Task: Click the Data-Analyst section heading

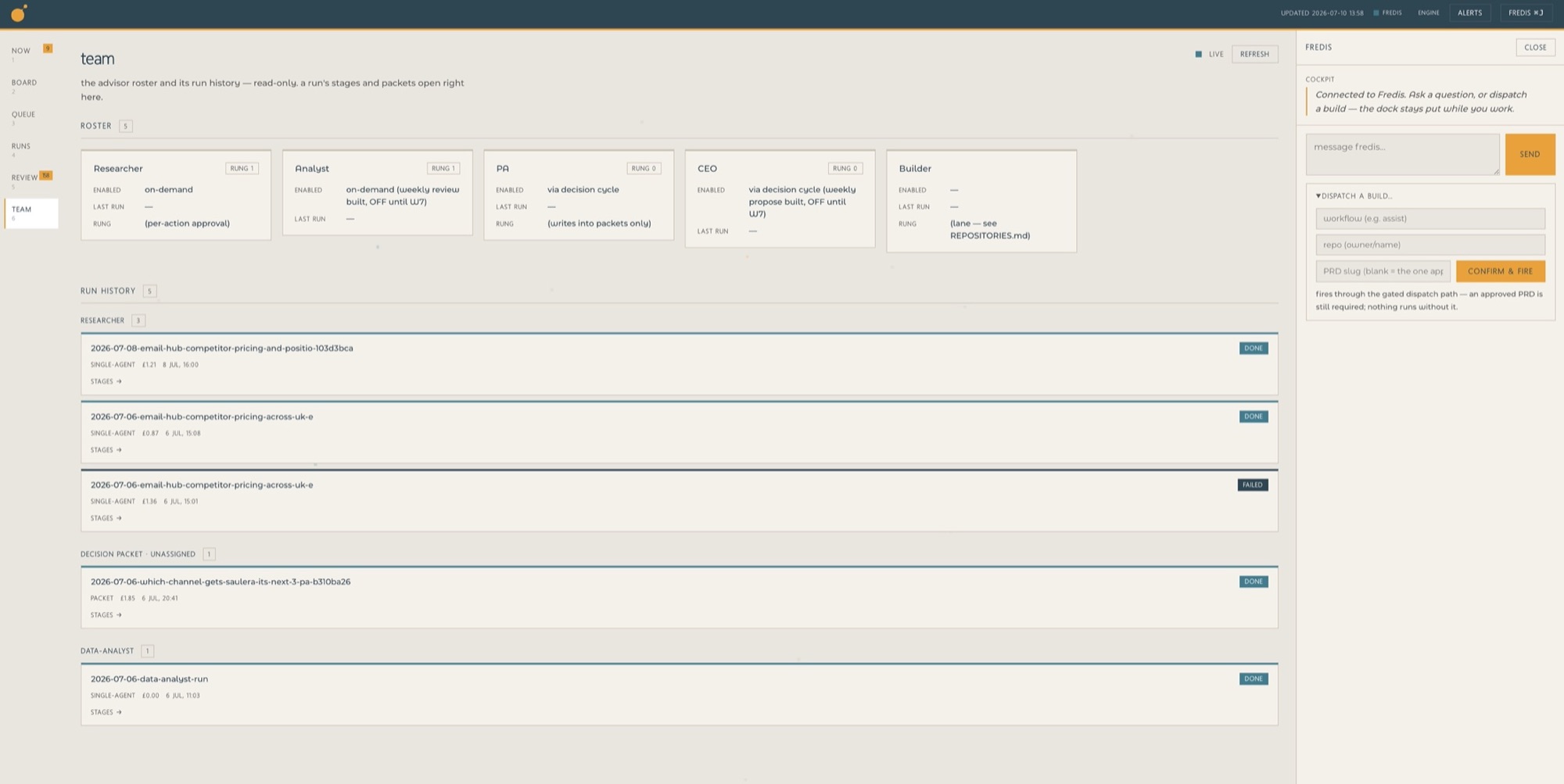Action: click(x=107, y=651)
